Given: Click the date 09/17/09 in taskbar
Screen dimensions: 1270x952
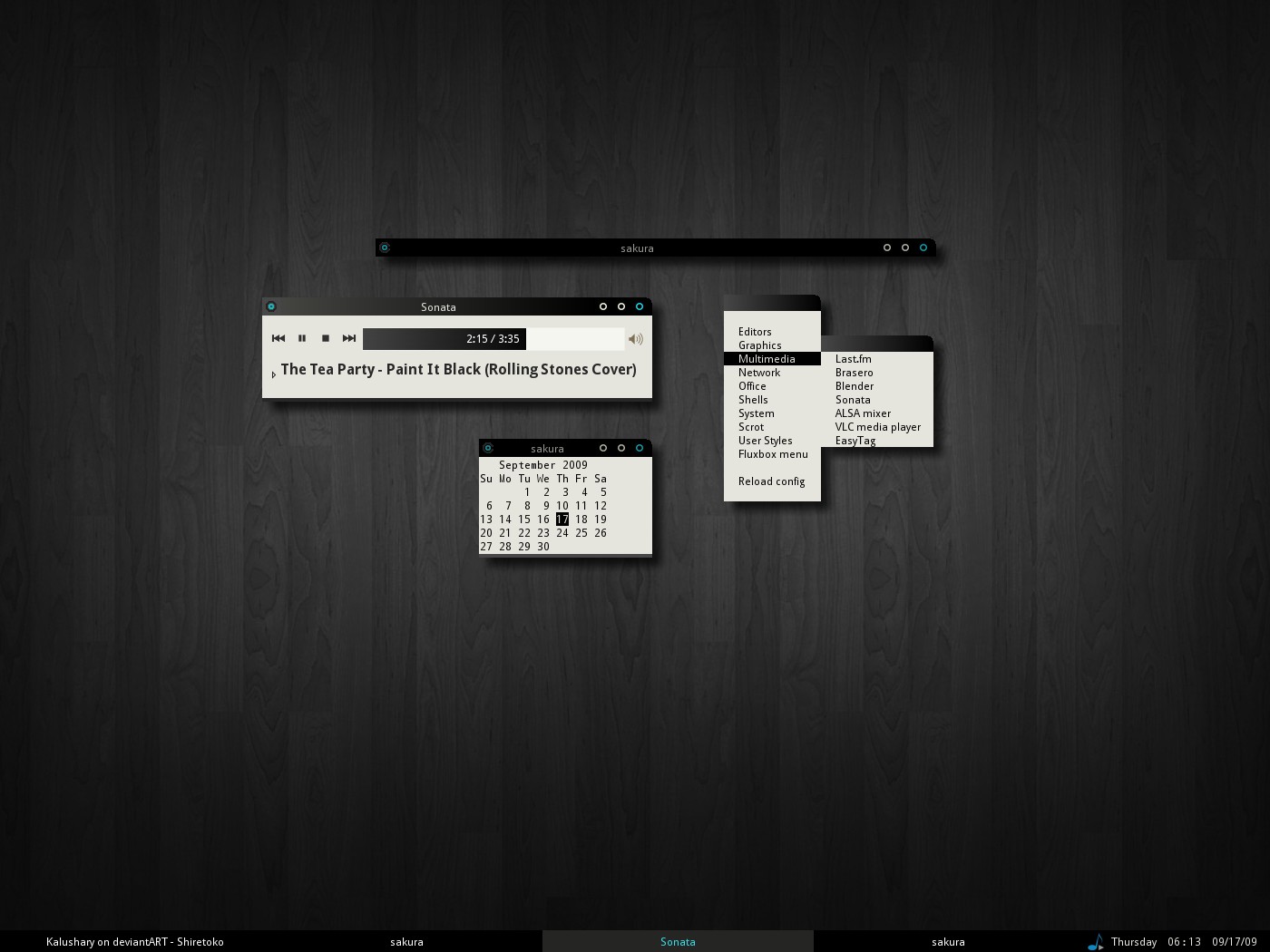Looking at the screenshot, I should click(1235, 942).
